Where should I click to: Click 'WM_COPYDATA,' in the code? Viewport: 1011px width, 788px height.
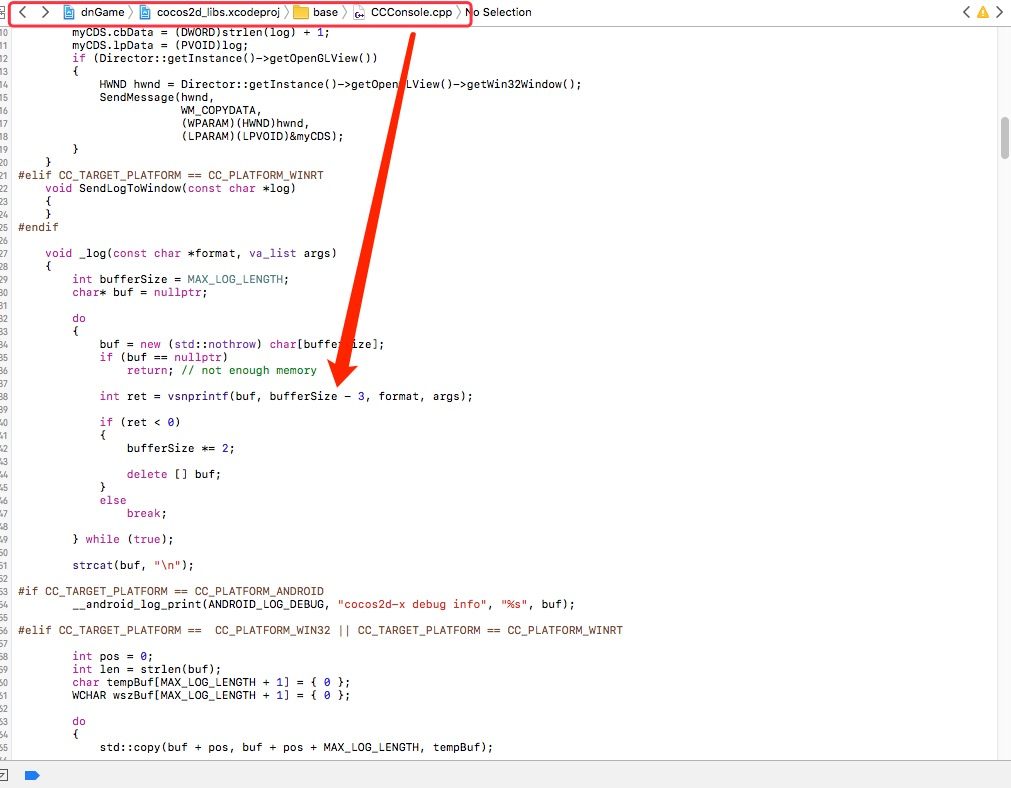[x=221, y=110]
